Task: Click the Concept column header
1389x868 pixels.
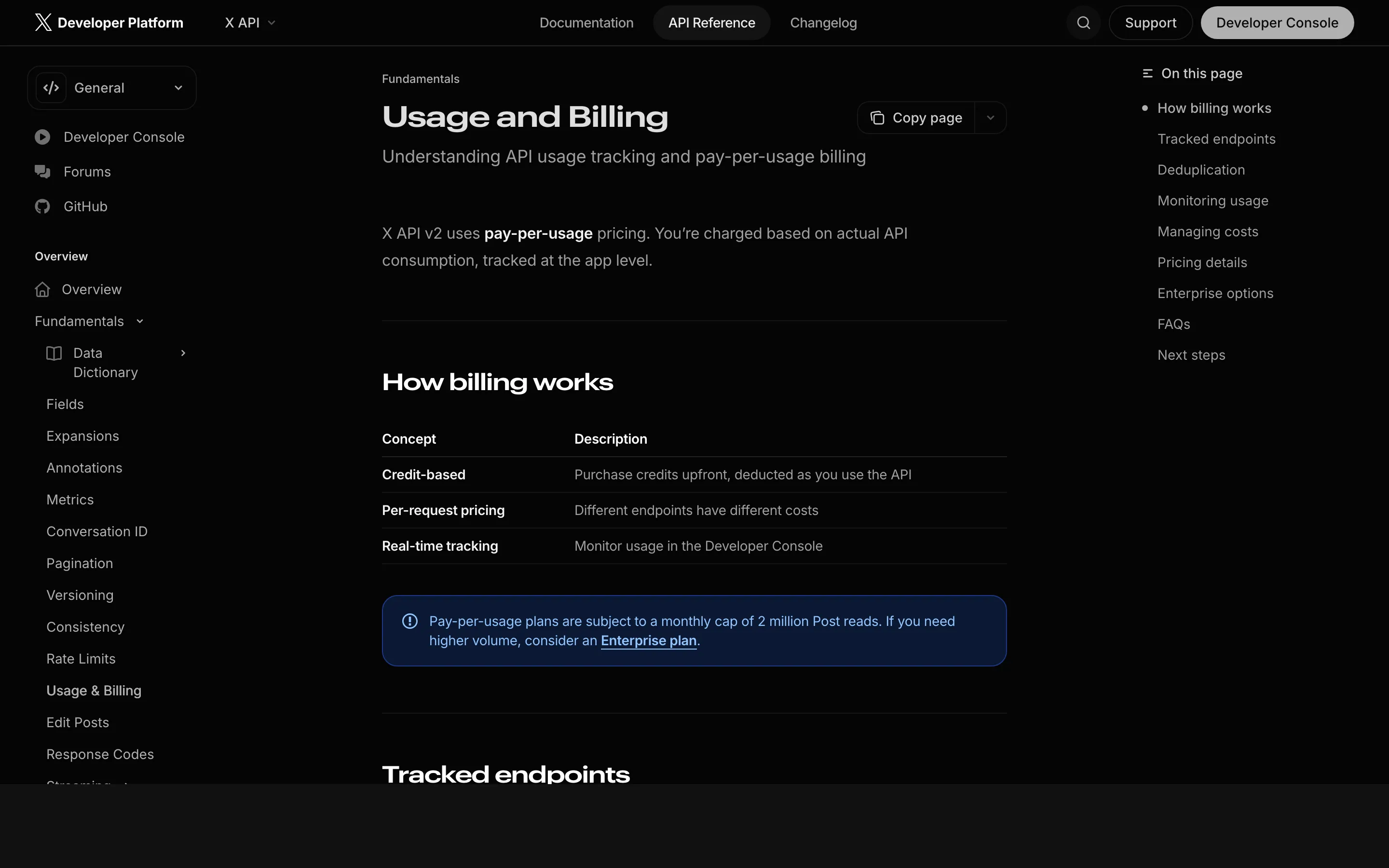Action: pos(409,439)
